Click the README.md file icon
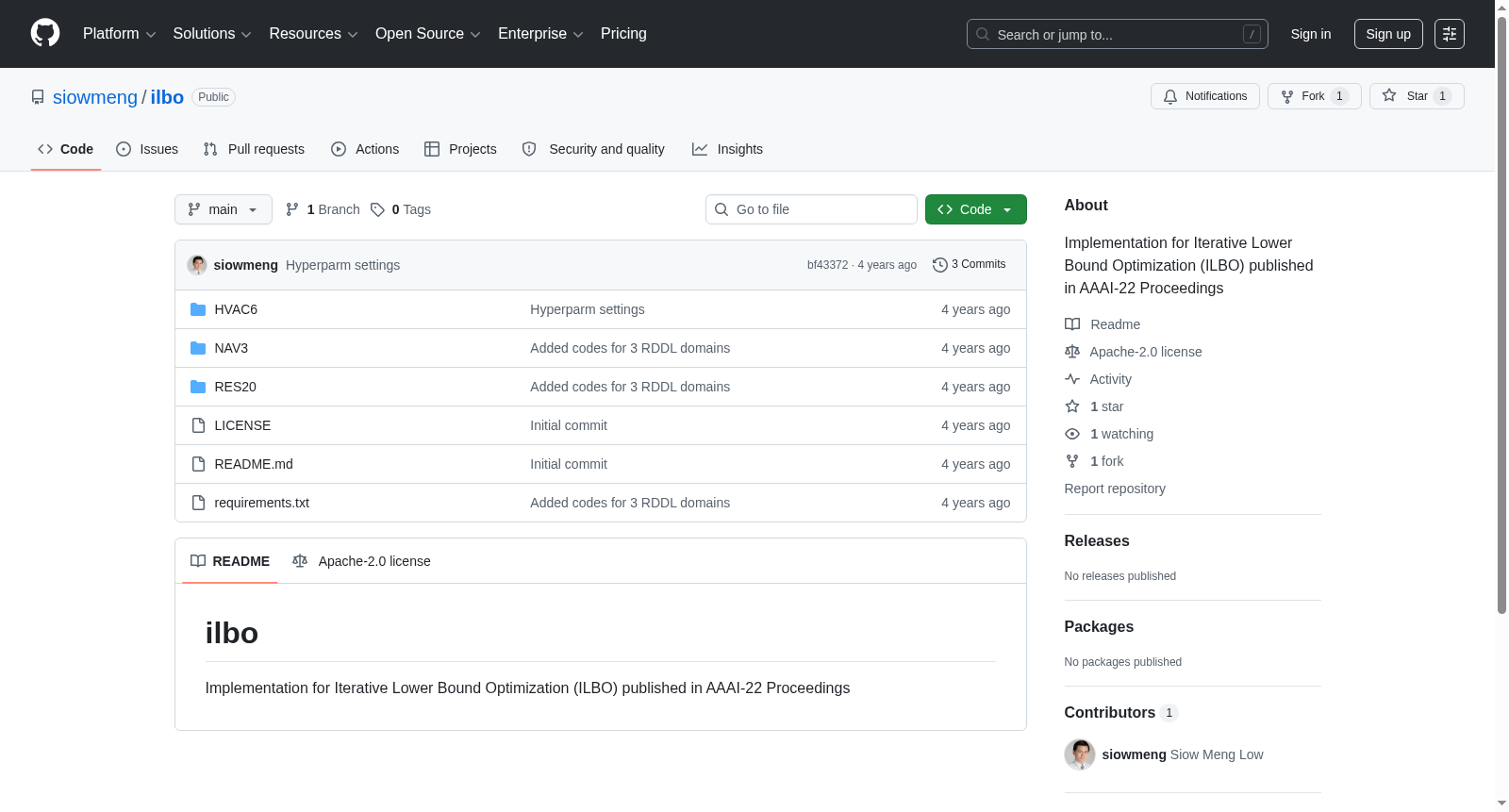Image resolution: width=1509 pixels, height=812 pixels. (198, 464)
